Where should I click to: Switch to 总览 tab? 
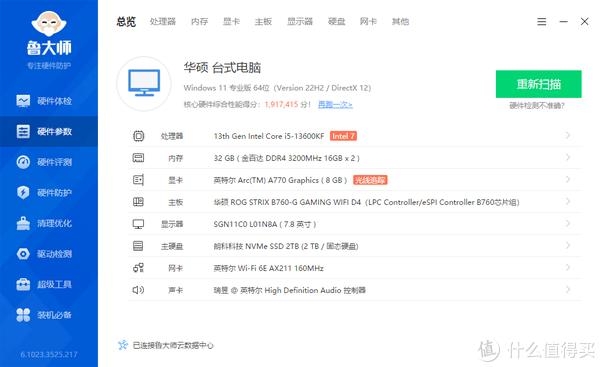(126, 21)
